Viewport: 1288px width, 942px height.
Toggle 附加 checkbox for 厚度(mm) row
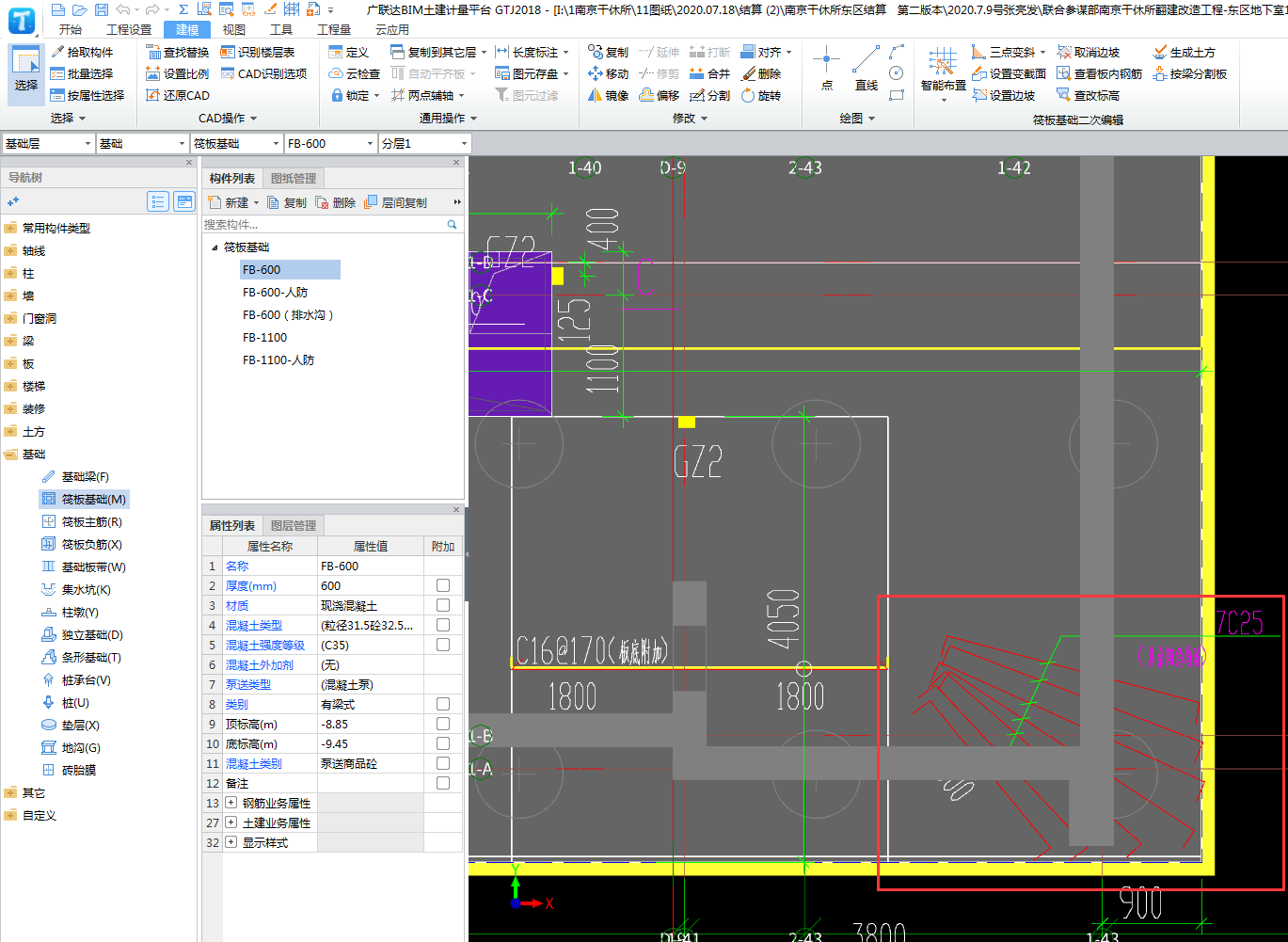443,585
